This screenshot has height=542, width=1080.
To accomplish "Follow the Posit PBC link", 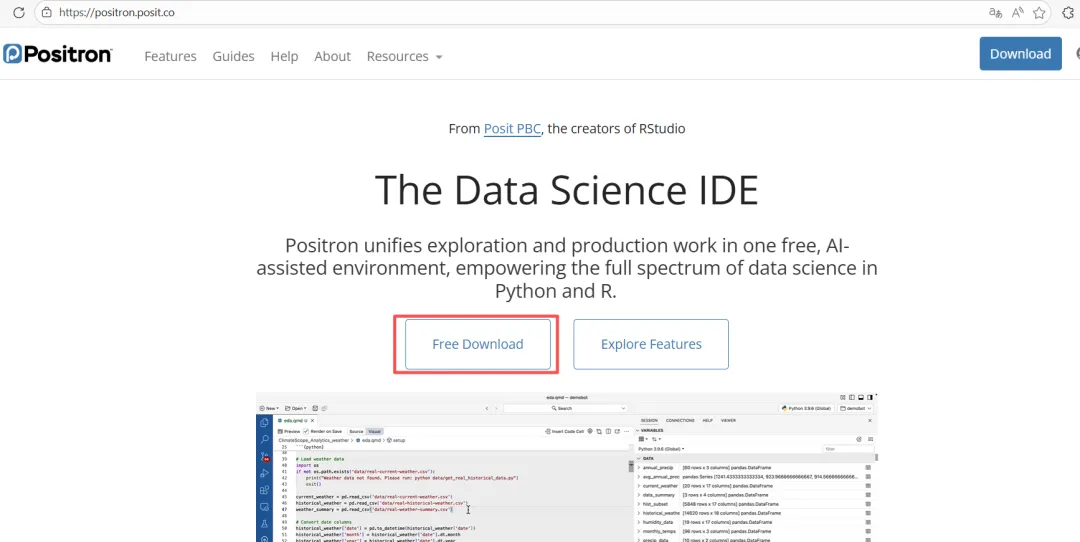I will click(x=512, y=129).
